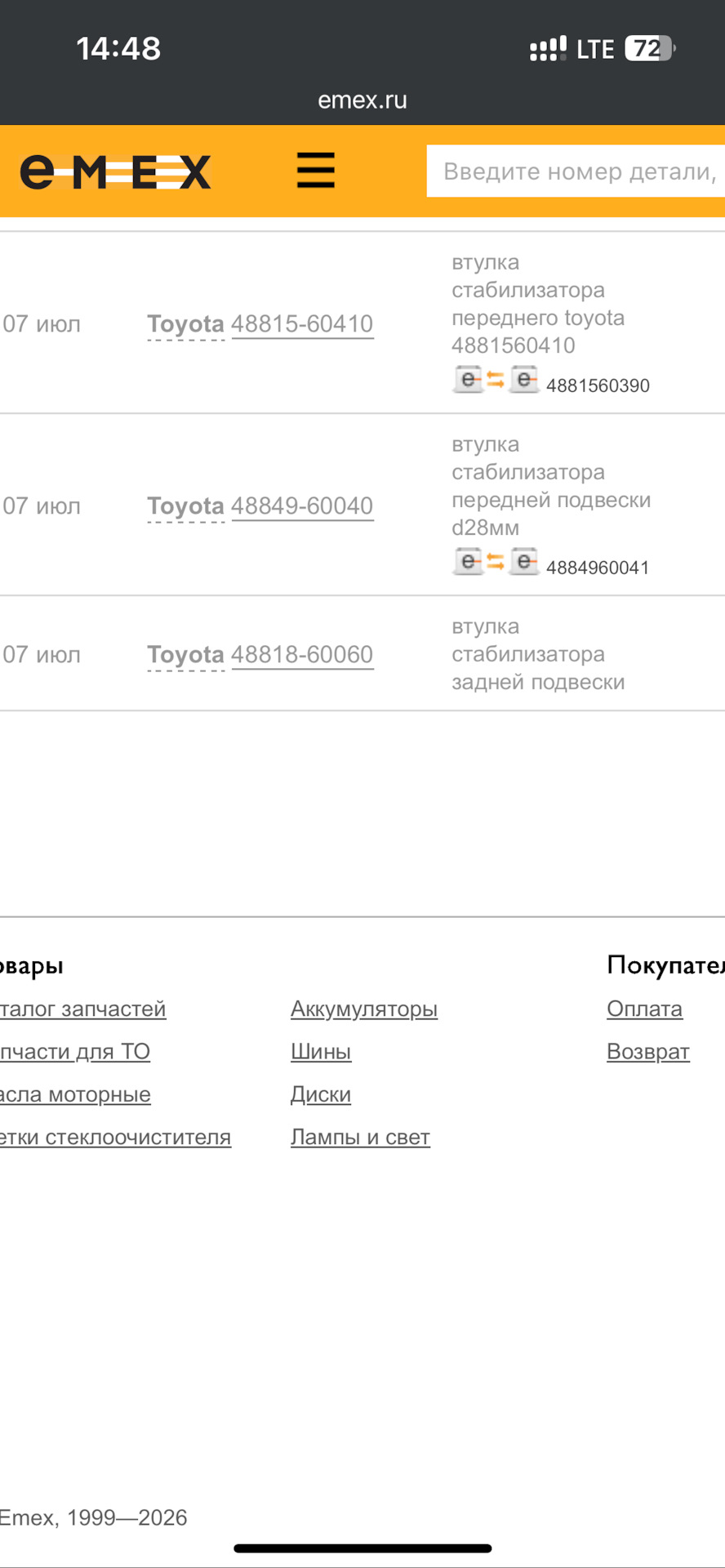Viewport: 725px width, 1568px height.
Task: Select the copyright text 'Emex, 1999—2026'
Action: tap(93, 1517)
